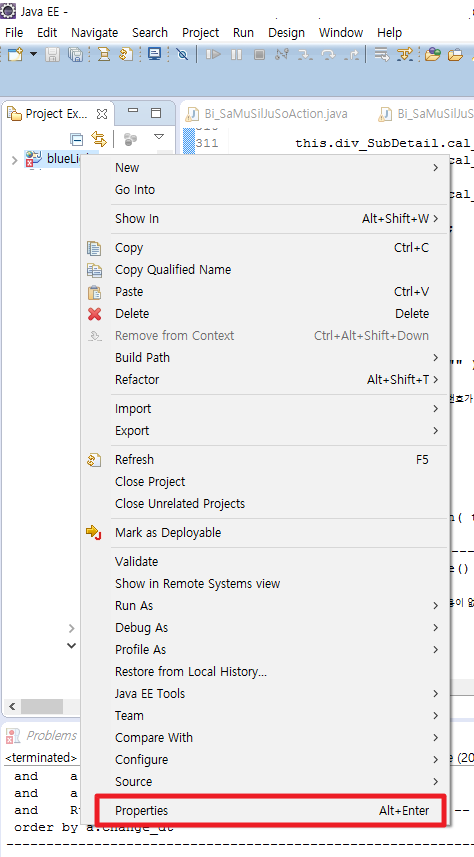Toggle Link with Editor in Project Explorer
Viewport: 474px width, 857px height.
pyautogui.click(x=98, y=138)
